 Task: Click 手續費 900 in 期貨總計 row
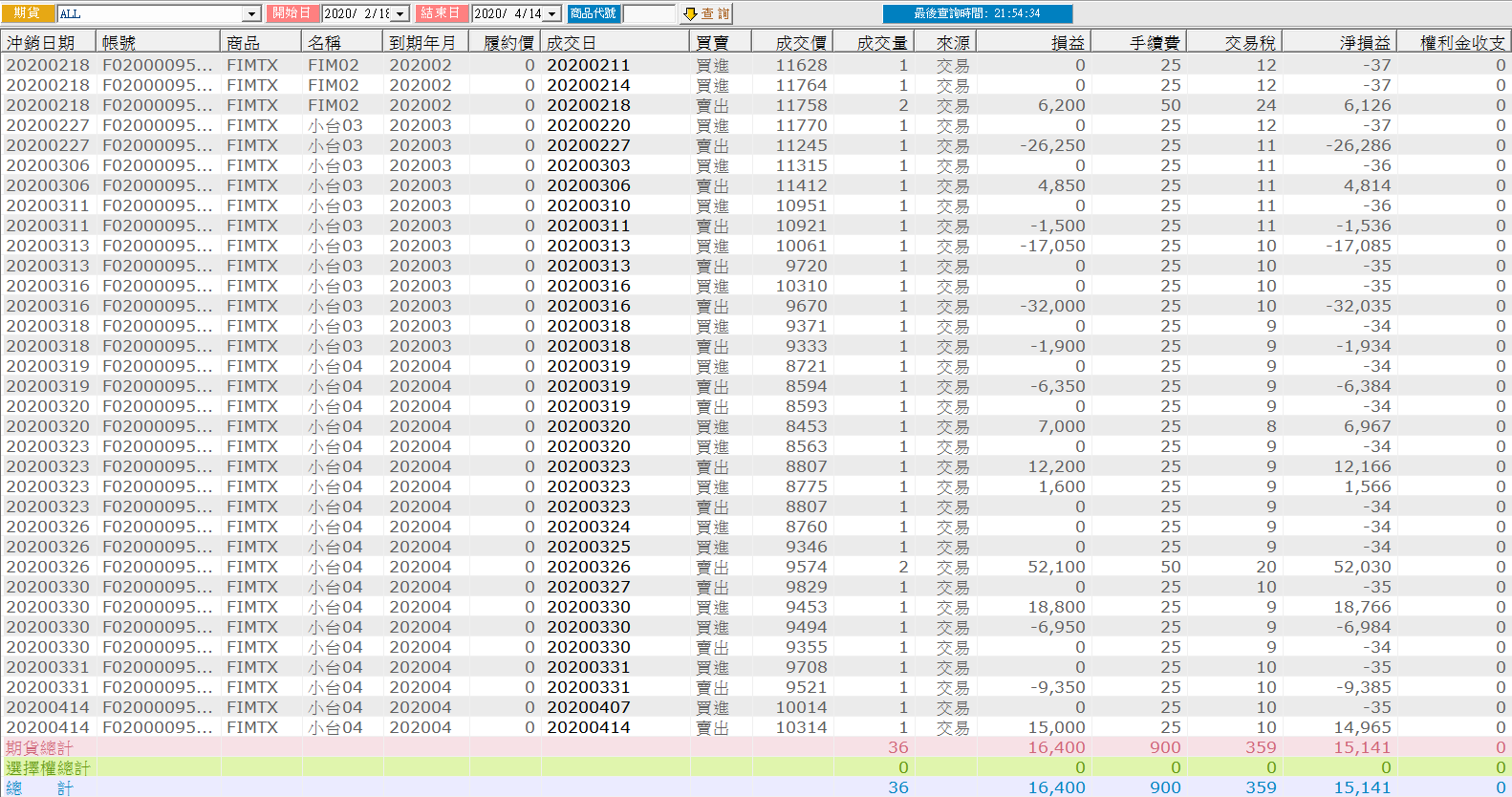[1166, 747]
